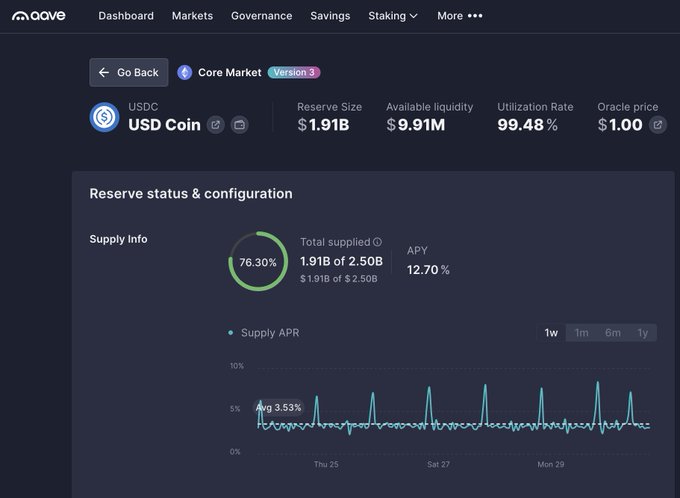Click the Utilization Rate 99.48% value
The image size is (680, 498).
point(527,125)
